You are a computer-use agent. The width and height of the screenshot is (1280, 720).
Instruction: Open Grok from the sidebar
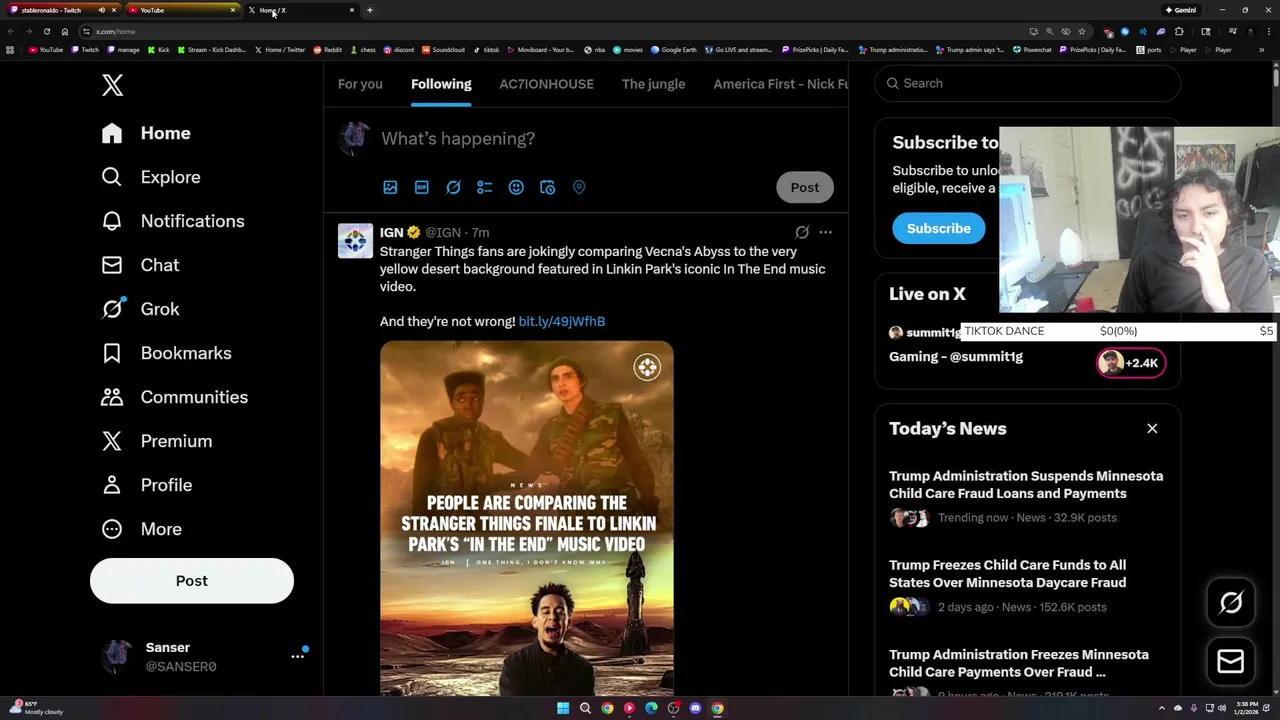tap(140, 309)
